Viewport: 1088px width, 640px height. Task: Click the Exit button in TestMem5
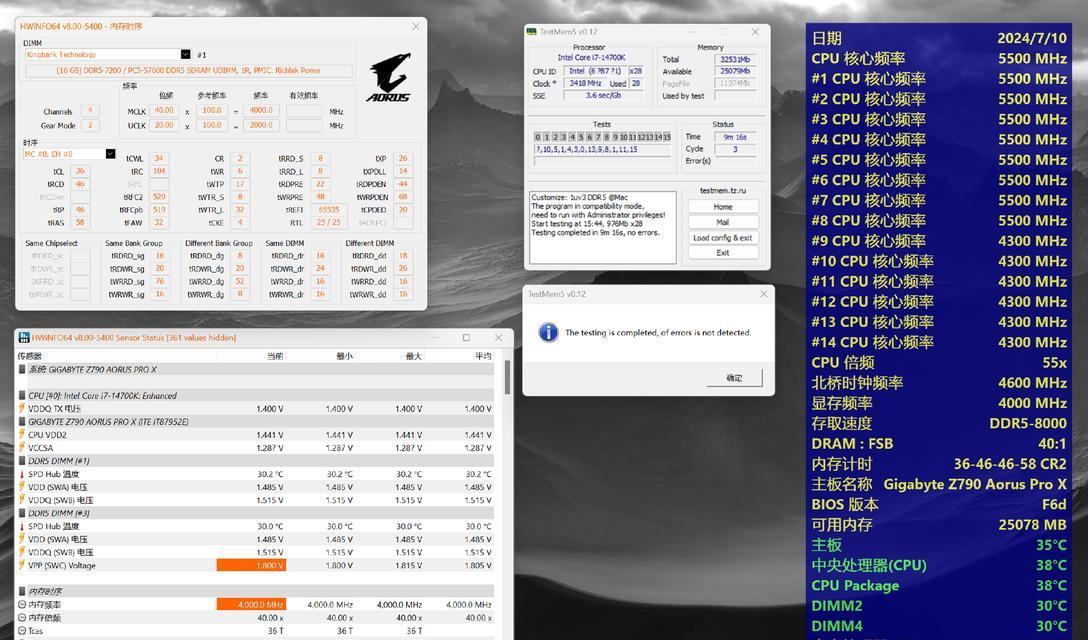click(x=722, y=253)
